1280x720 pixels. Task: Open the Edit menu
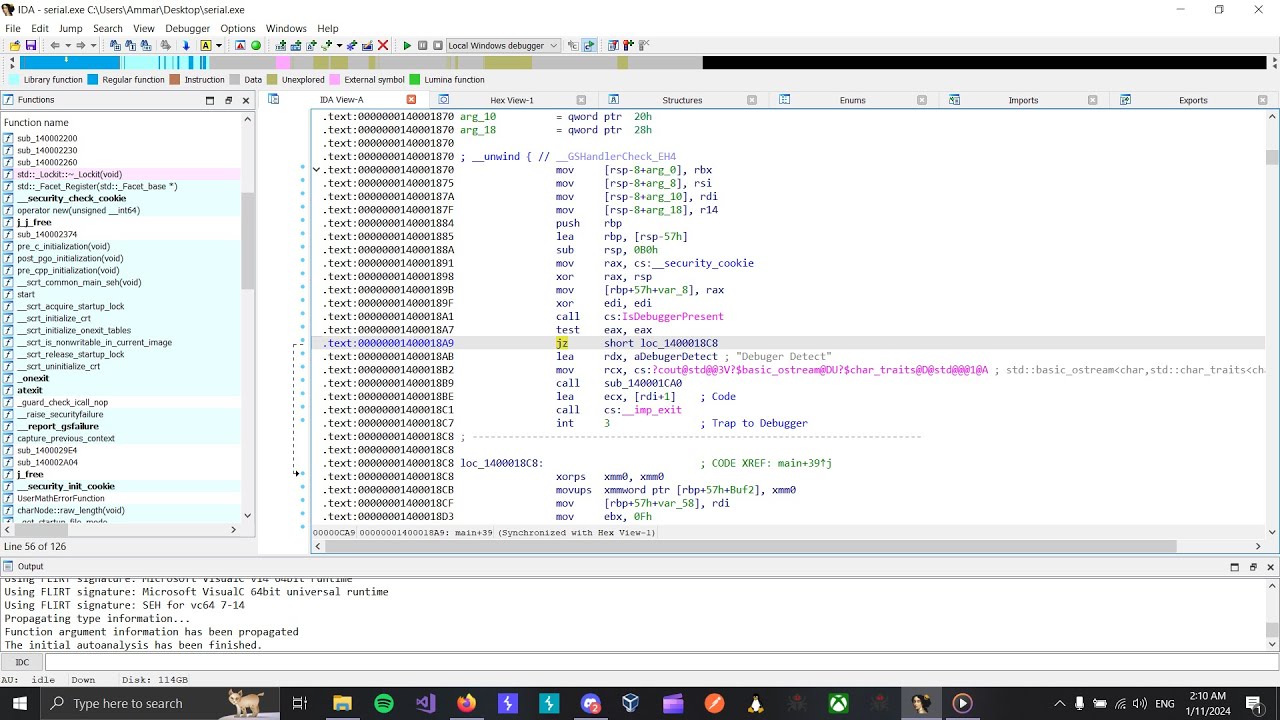point(40,28)
